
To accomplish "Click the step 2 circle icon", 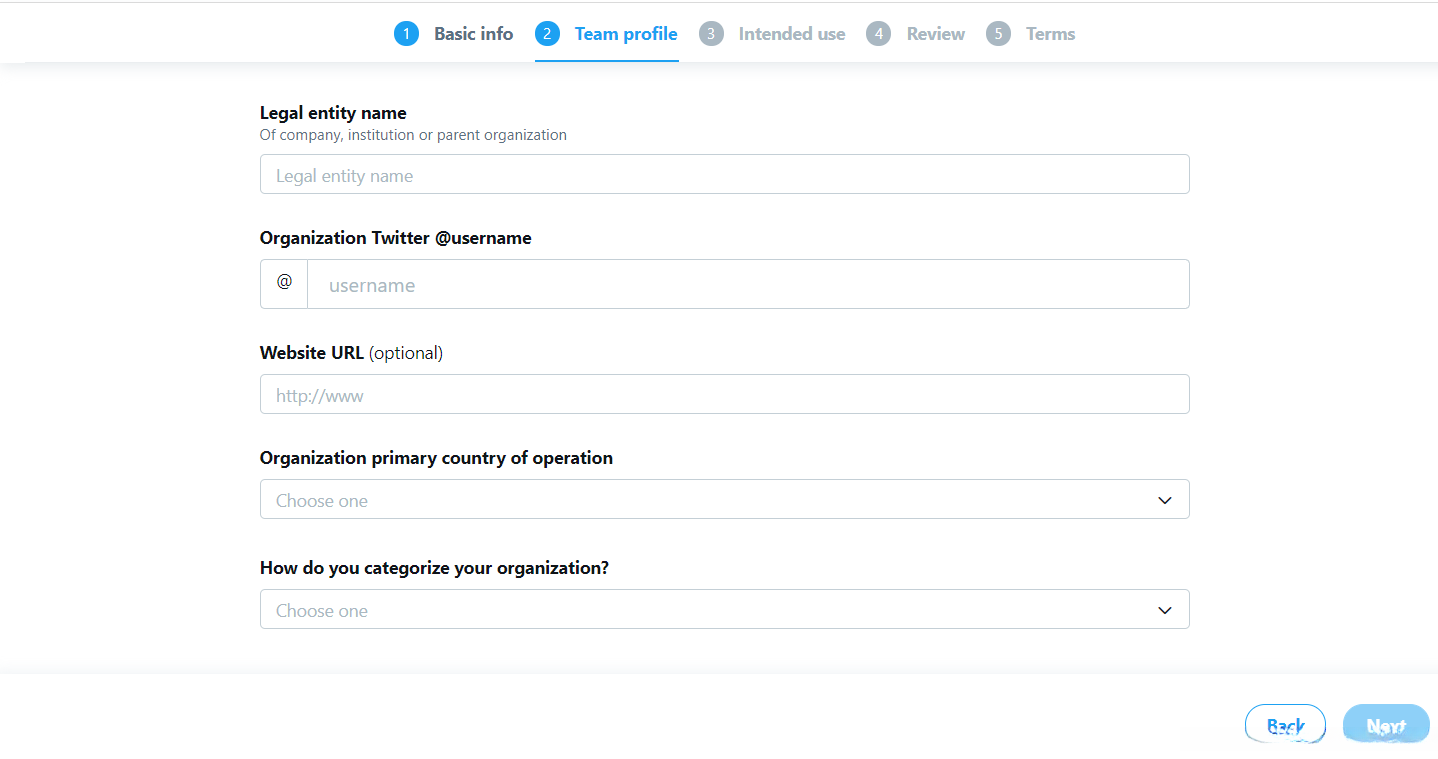I will tap(547, 34).
